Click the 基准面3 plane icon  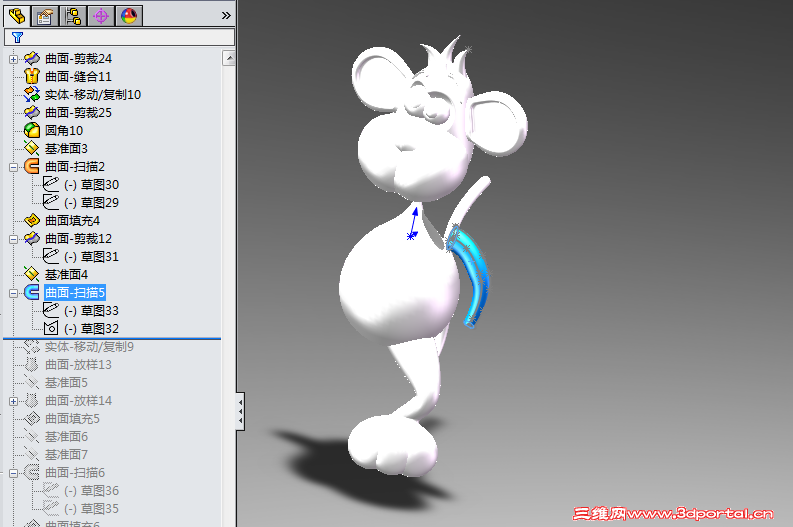pos(31,148)
